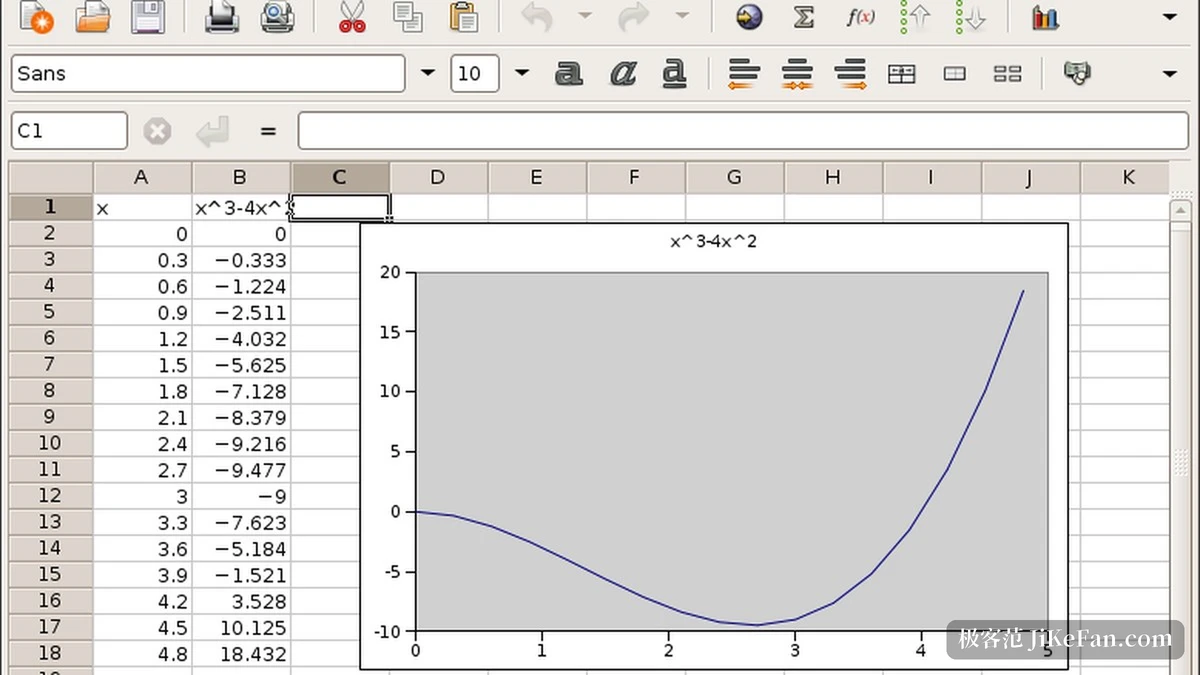1200x675 pixels.
Task: Redo the last undone action
Action: pyautogui.click(x=633, y=17)
